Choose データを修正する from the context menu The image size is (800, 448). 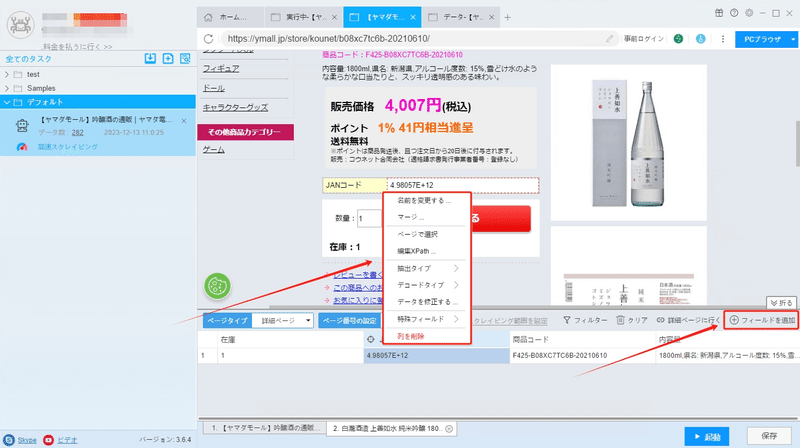pyautogui.click(x=427, y=302)
